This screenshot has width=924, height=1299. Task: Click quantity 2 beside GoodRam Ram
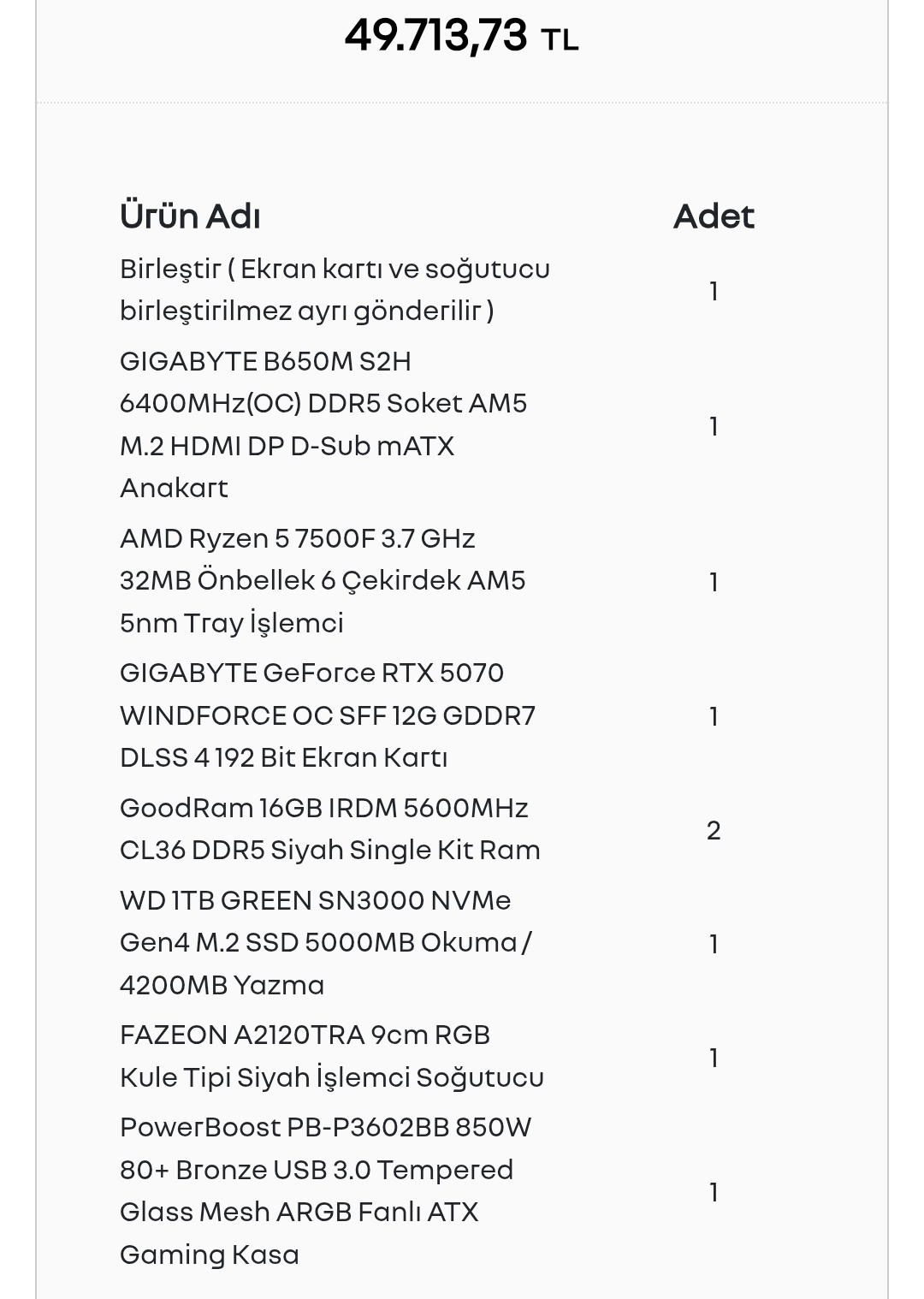click(714, 830)
